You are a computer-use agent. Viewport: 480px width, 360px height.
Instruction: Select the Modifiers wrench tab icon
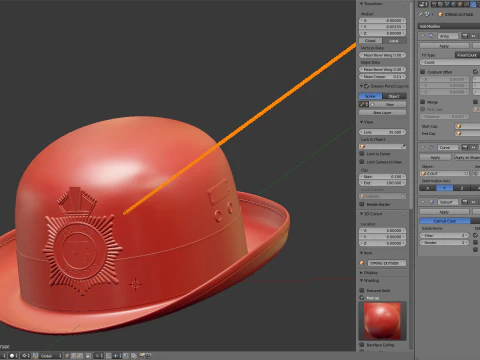click(474, 4)
